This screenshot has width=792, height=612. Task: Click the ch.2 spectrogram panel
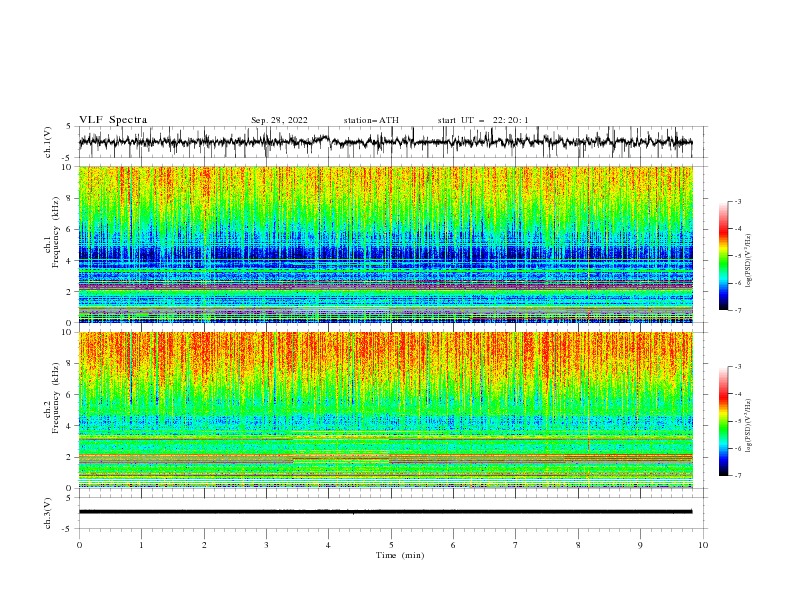385,410
